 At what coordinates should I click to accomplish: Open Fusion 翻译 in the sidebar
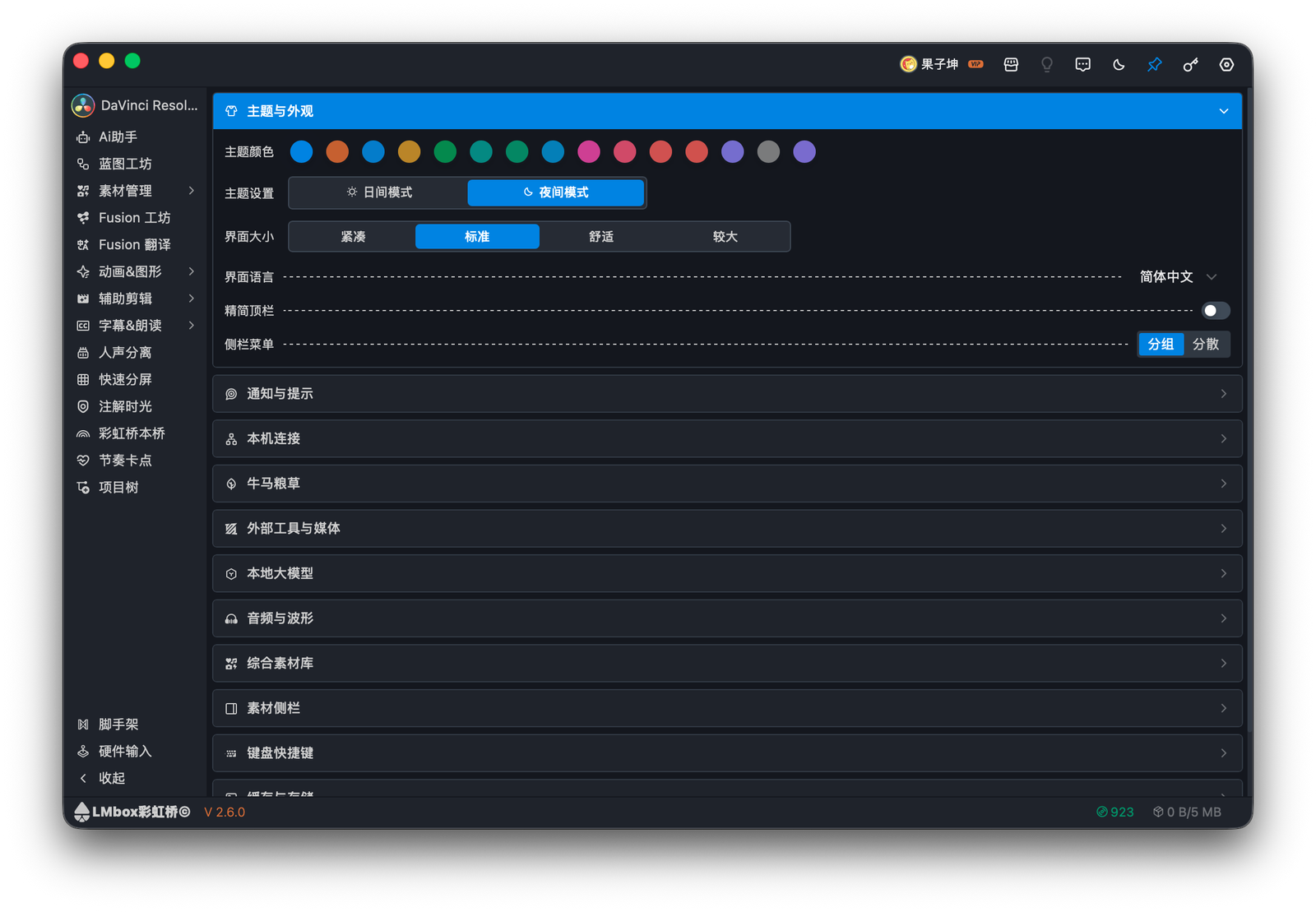pyautogui.click(x=137, y=244)
